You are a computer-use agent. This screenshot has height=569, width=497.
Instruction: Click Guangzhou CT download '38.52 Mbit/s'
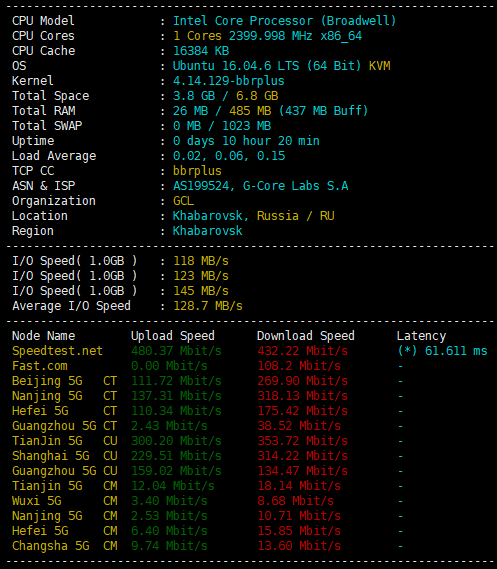[299, 426]
